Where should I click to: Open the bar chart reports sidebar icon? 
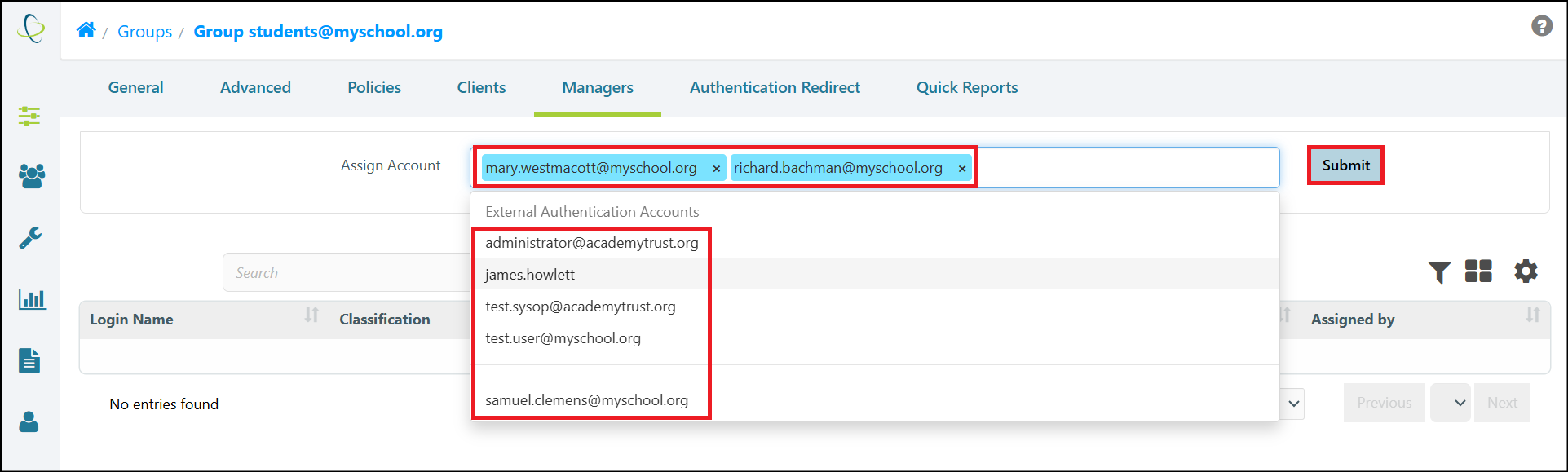click(x=32, y=299)
